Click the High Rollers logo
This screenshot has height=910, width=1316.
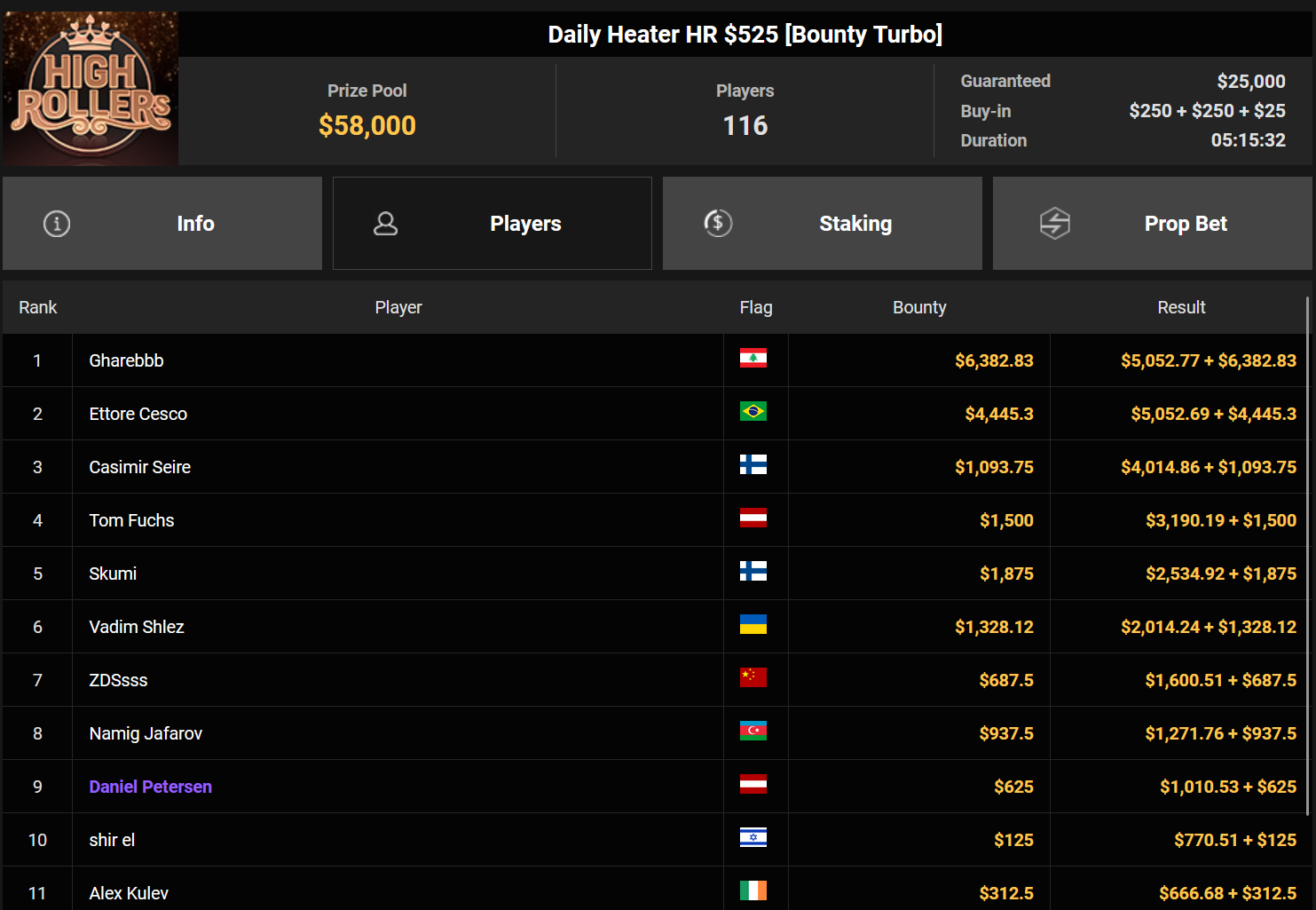pos(91,89)
